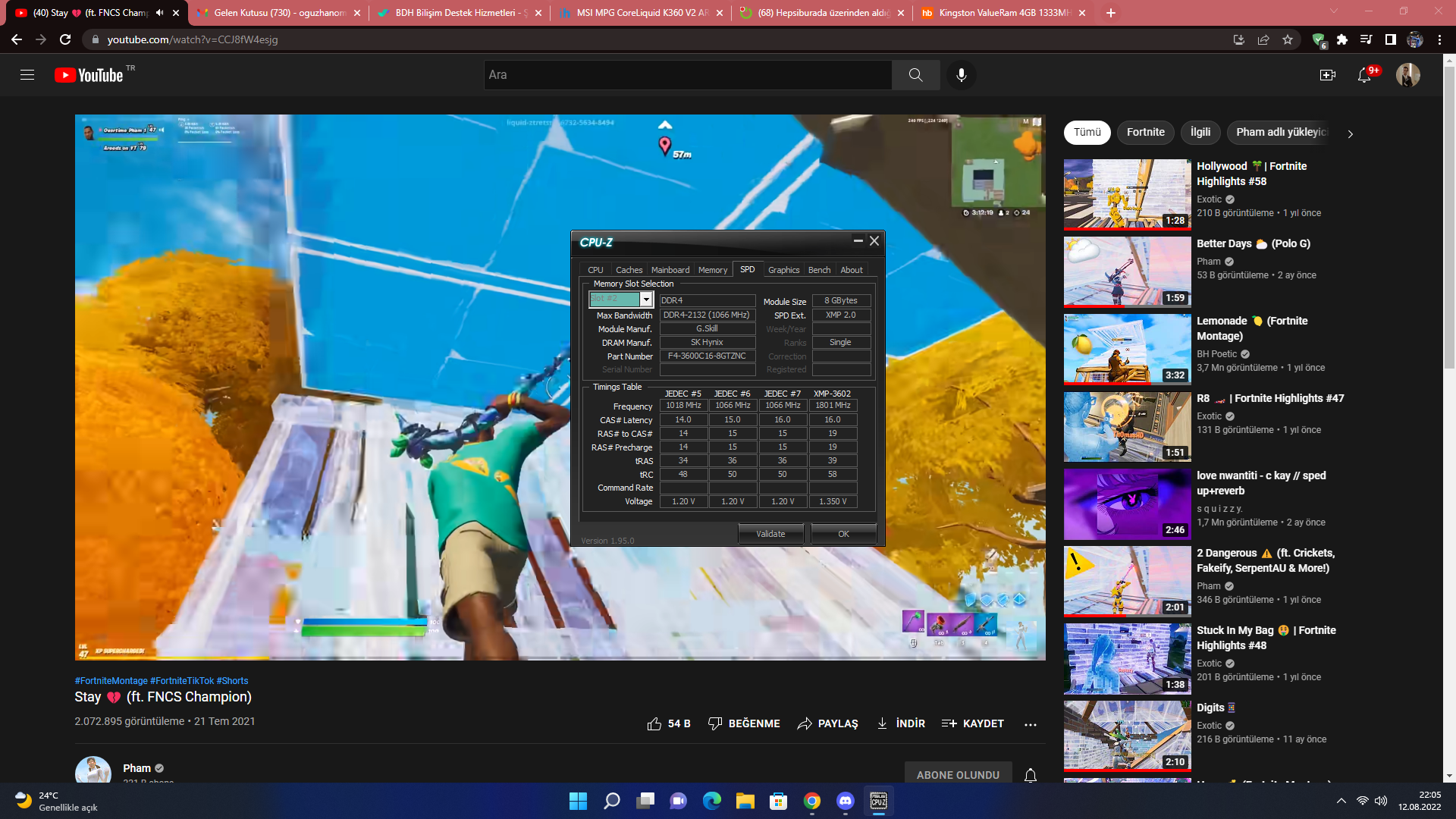The height and width of the screenshot is (819, 1456).
Task: Switch to CPU tab in CPU-Z
Action: (x=595, y=270)
